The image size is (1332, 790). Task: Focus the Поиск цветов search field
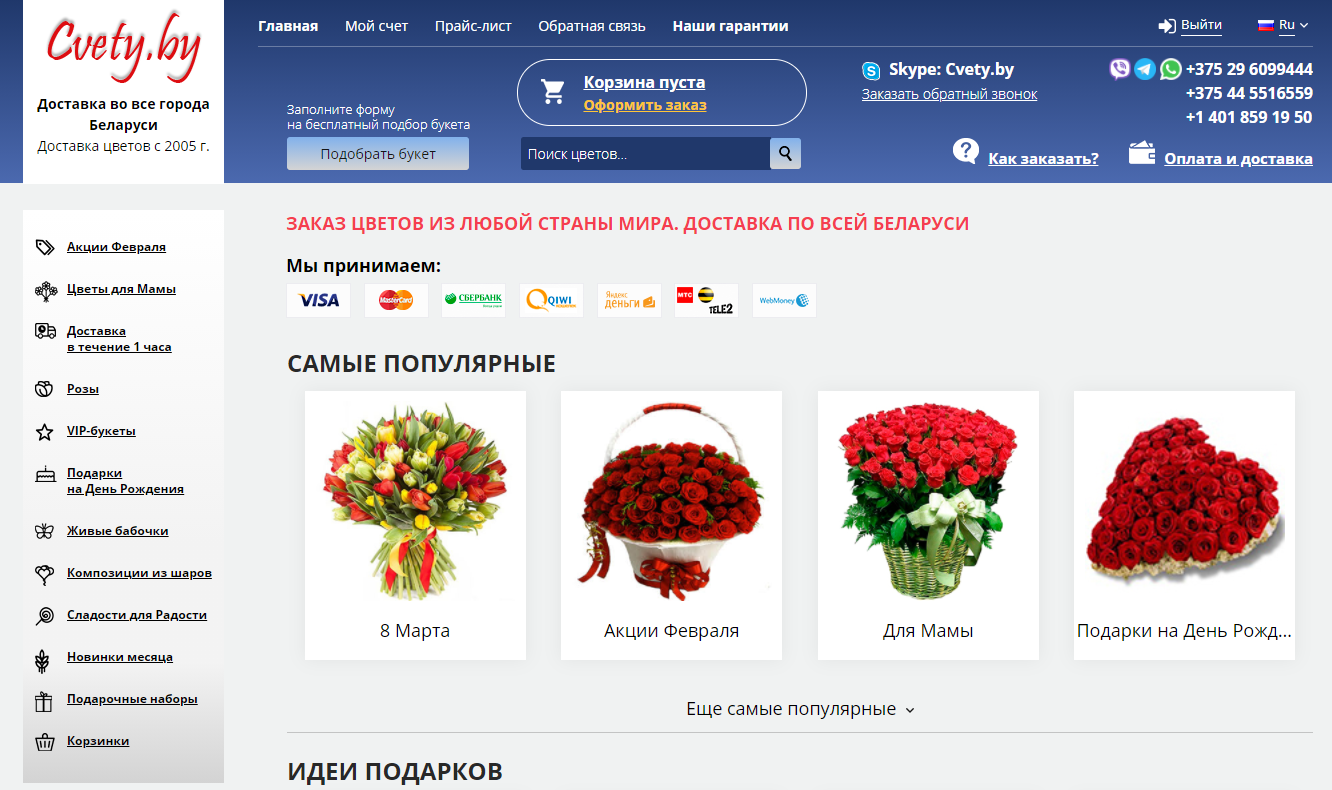pos(645,154)
